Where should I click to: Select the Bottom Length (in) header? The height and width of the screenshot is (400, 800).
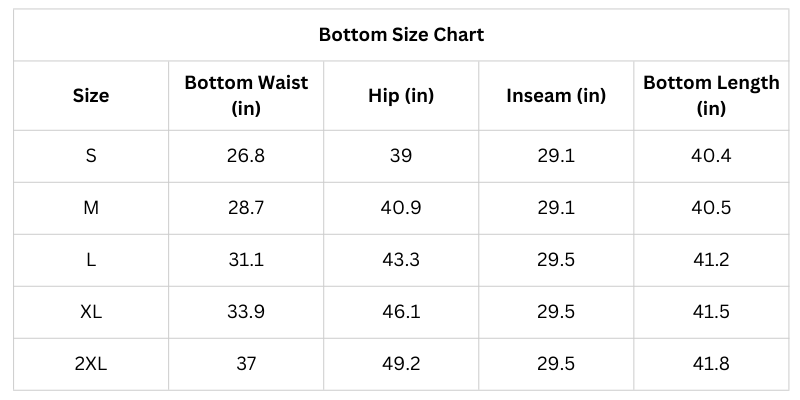(711, 96)
